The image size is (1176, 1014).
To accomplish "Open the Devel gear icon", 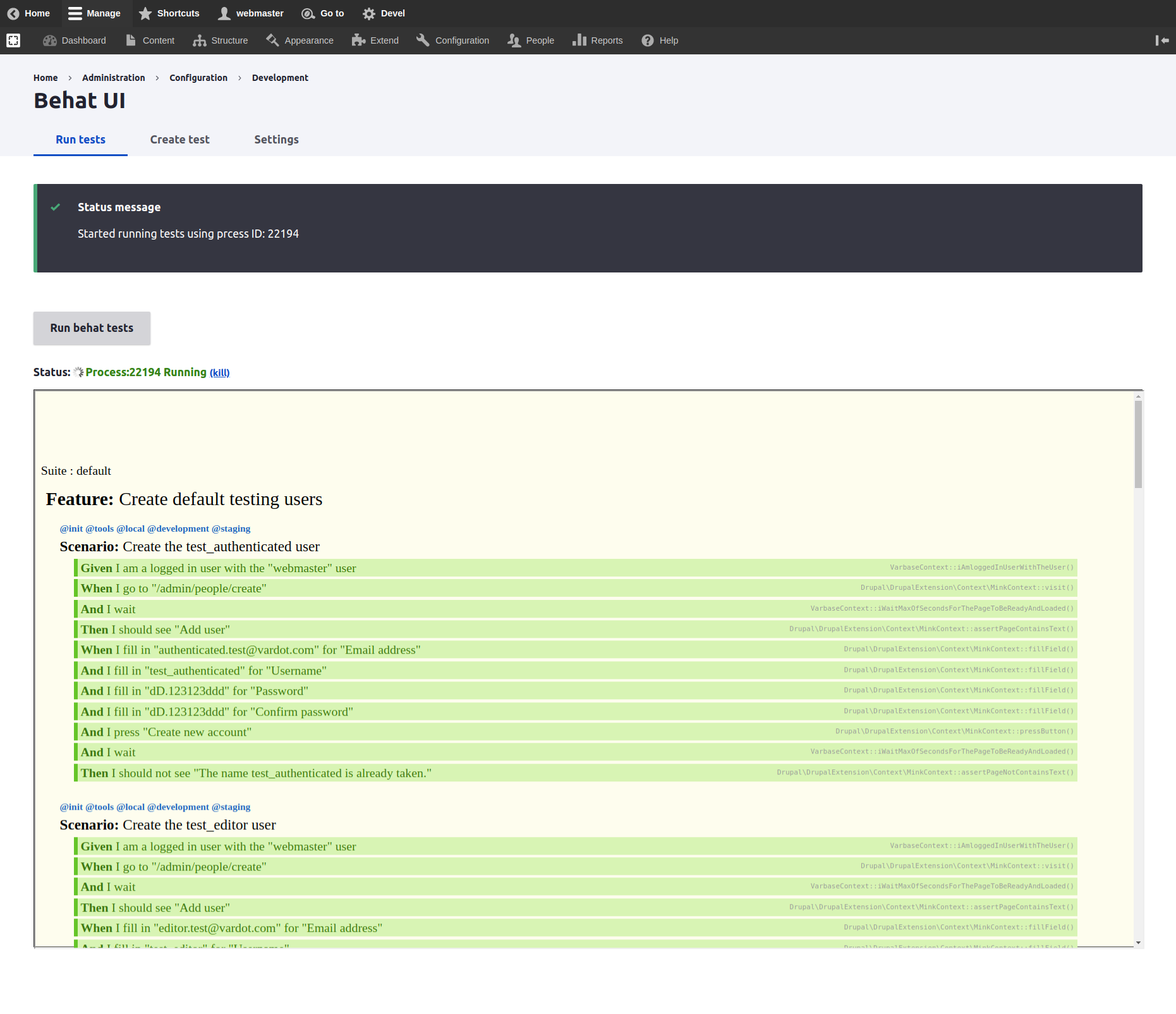I will pyautogui.click(x=369, y=13).
